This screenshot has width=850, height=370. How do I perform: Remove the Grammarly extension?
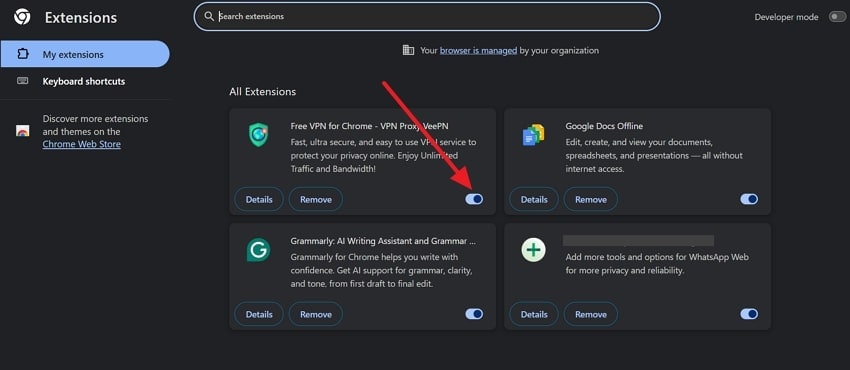315,314
